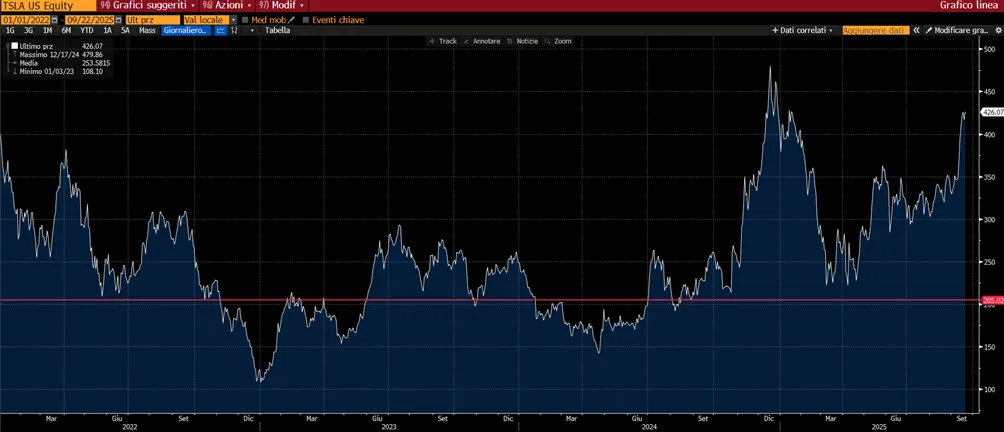Screen dimensions: 1004x432
Task: Switch to the bar chart type icon
Action: 234,30
